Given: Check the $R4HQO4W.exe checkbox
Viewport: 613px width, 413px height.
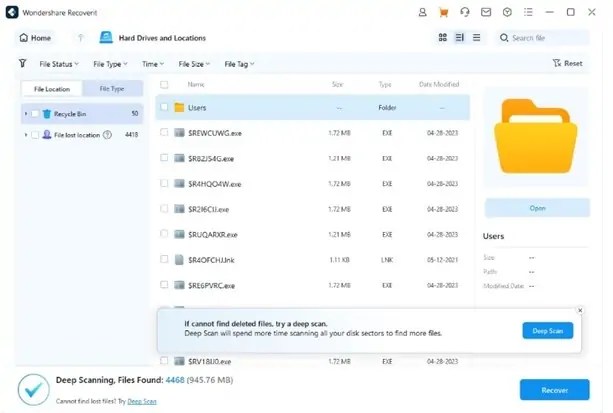Looking at the screenshot, I should click(x=164, y=183).
